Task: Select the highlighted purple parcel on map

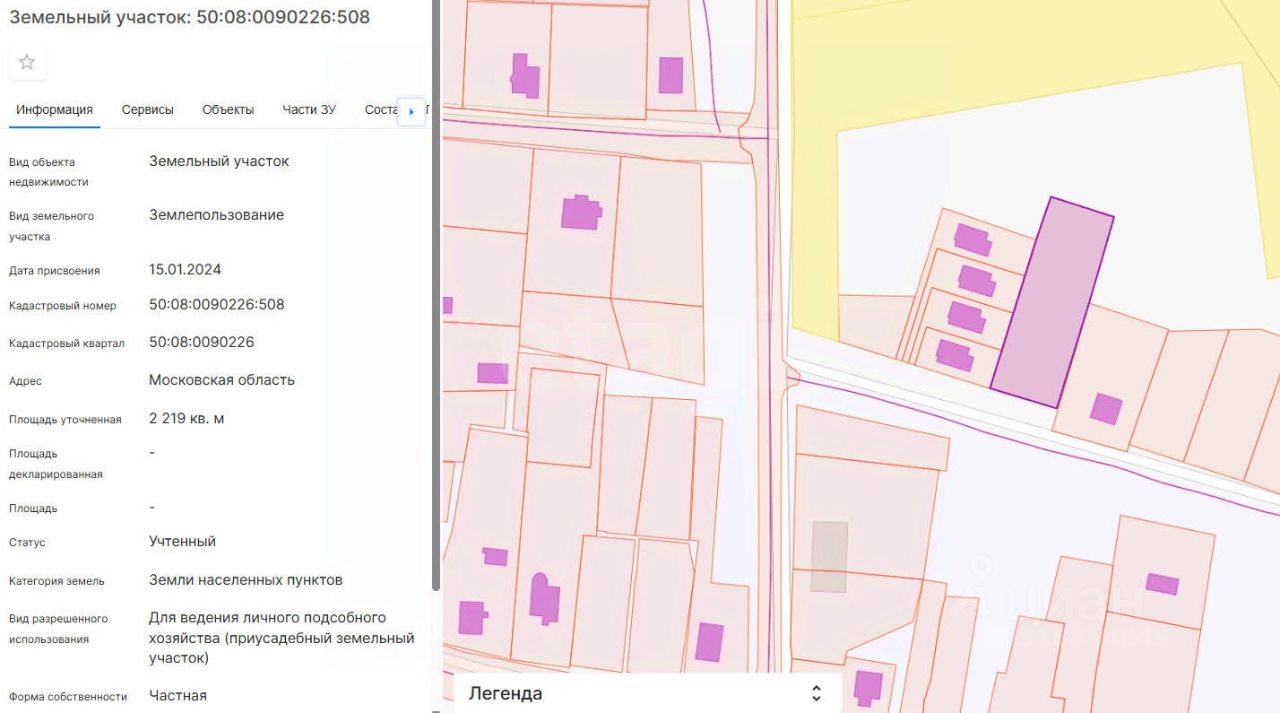Action: 1051,302
